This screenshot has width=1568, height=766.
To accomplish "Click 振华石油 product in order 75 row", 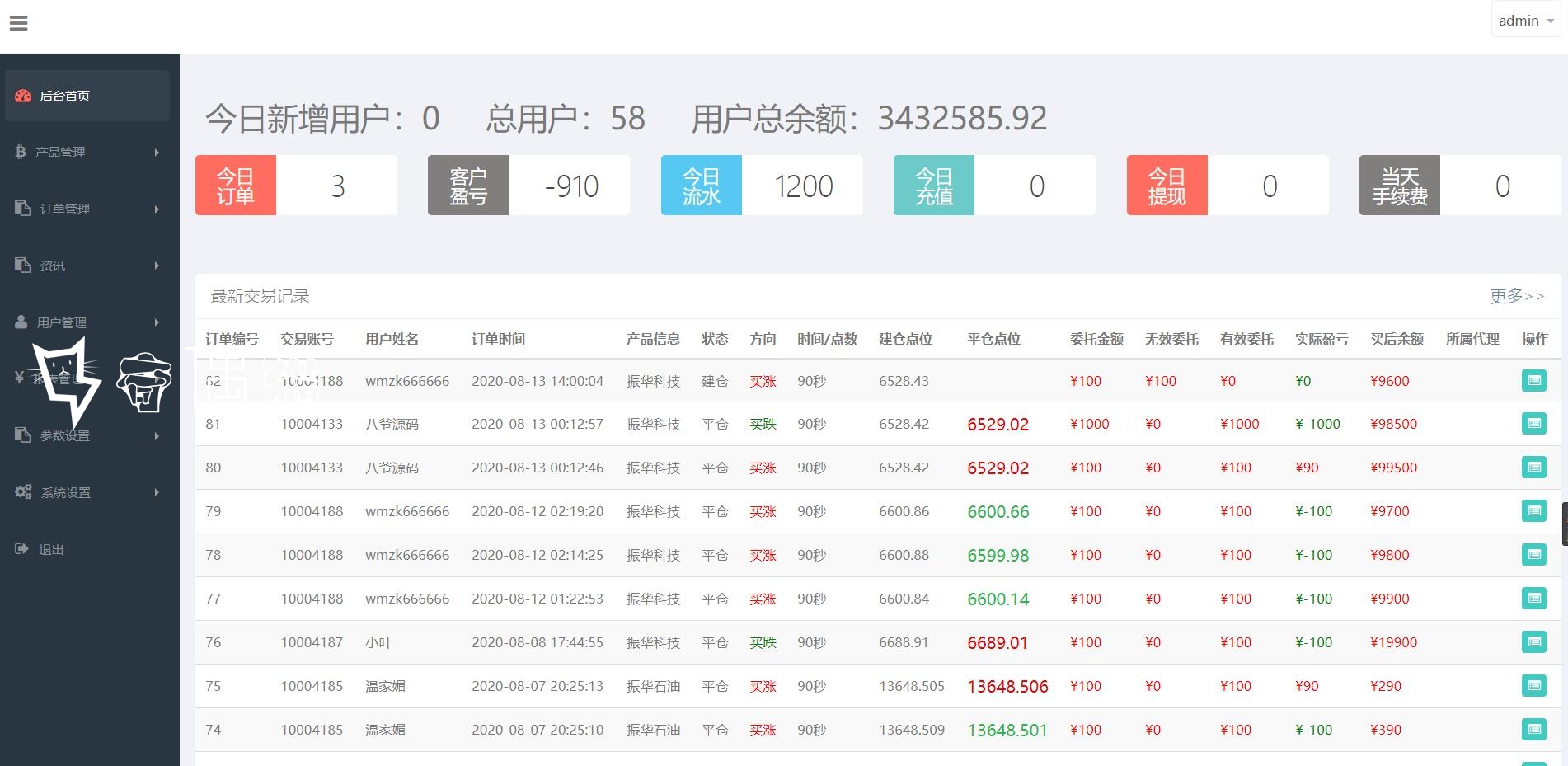I will pos(653,686).
